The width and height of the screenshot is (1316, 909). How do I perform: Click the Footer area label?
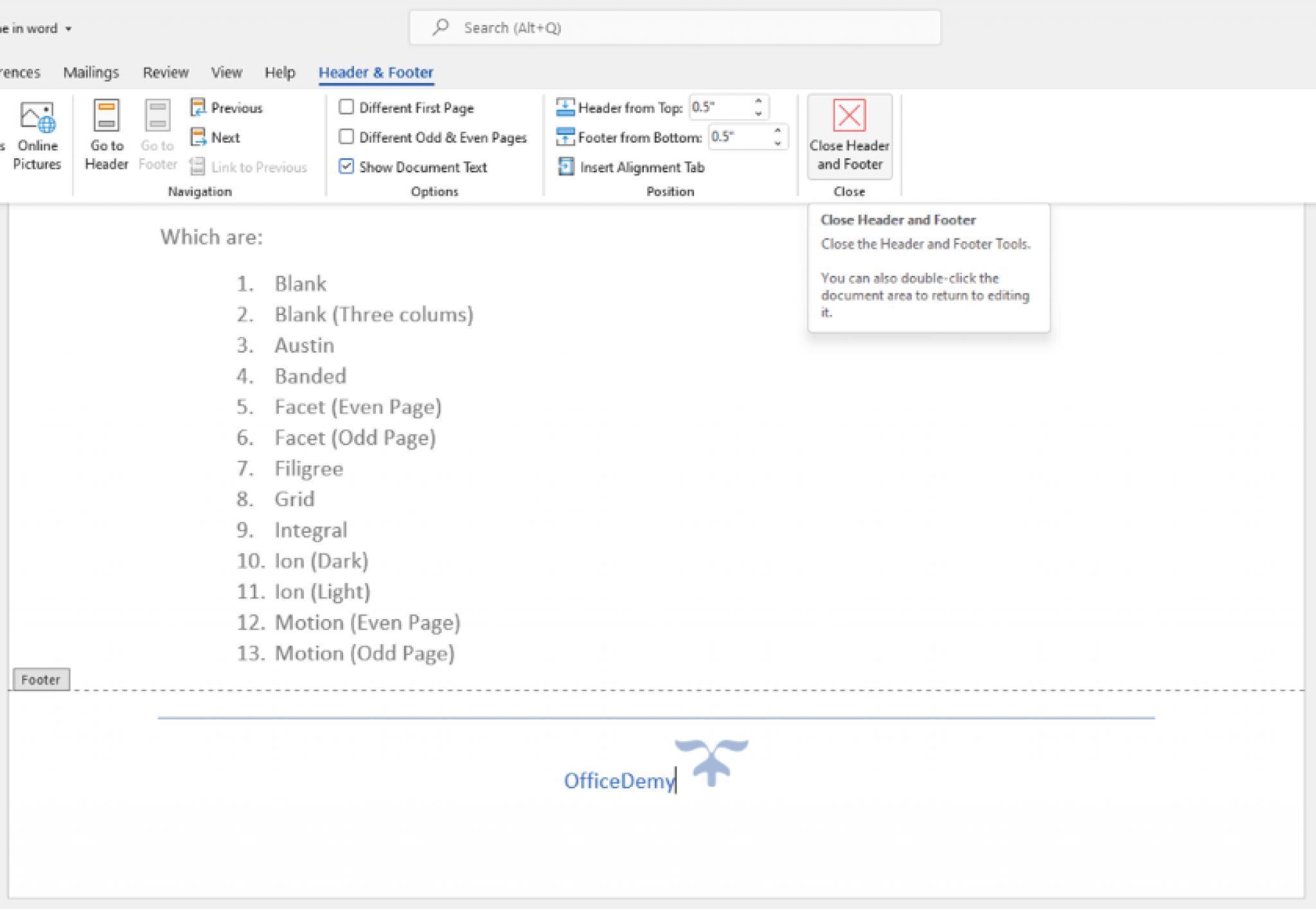pyautogui.click(x=39, y=679)
